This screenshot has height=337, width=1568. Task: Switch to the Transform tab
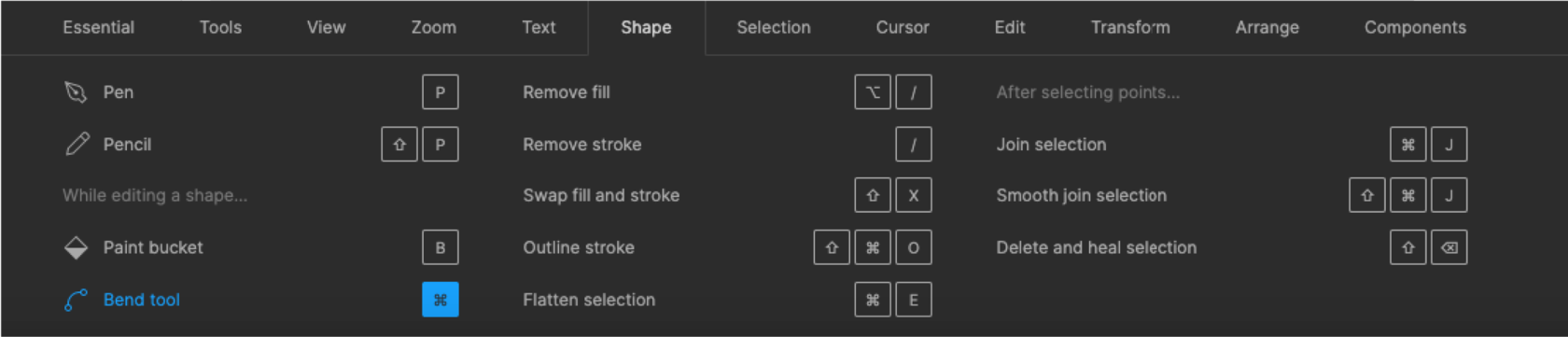tap(1130, 27)
